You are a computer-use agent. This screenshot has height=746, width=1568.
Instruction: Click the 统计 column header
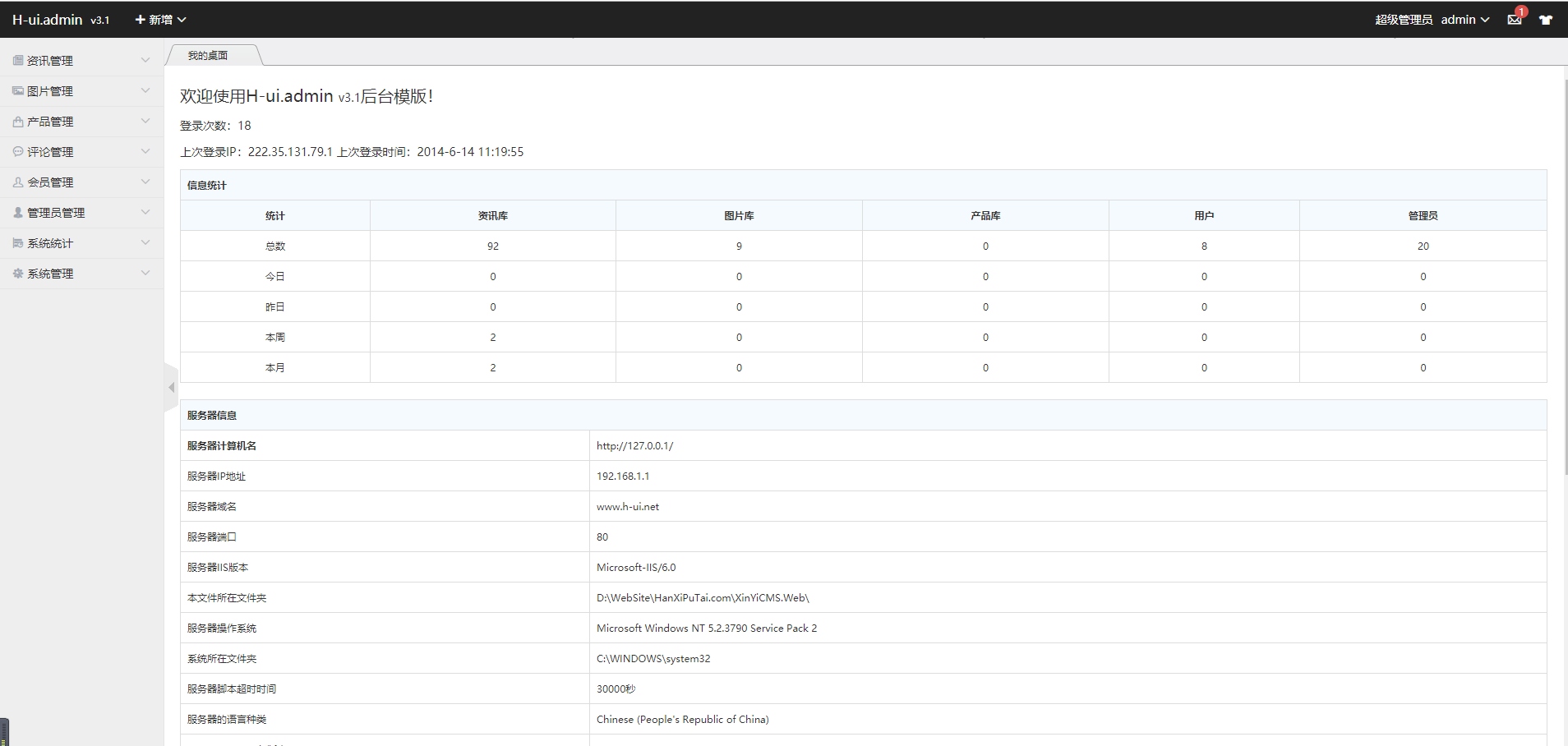click(275, 216)
